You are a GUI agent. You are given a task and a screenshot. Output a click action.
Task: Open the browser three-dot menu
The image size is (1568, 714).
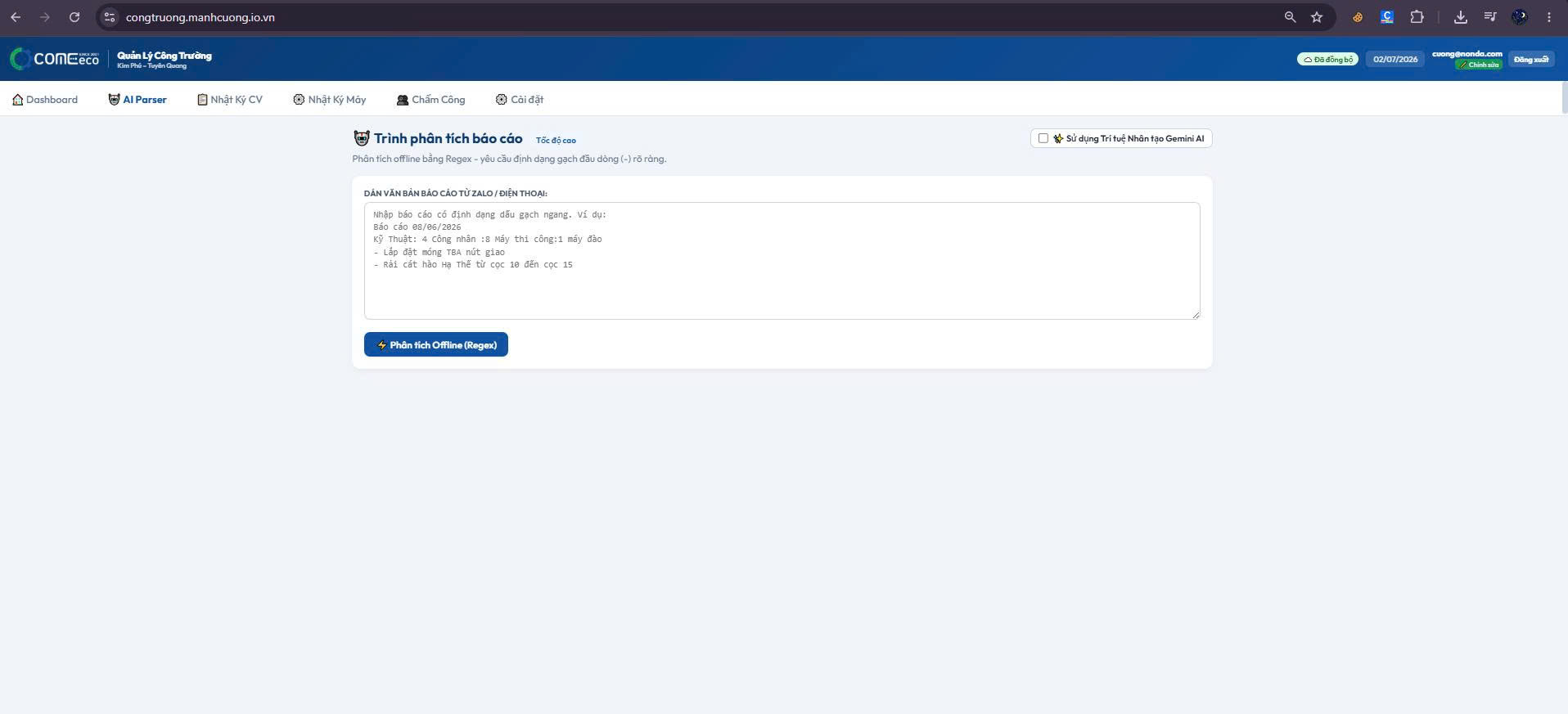pos(1548,17)
